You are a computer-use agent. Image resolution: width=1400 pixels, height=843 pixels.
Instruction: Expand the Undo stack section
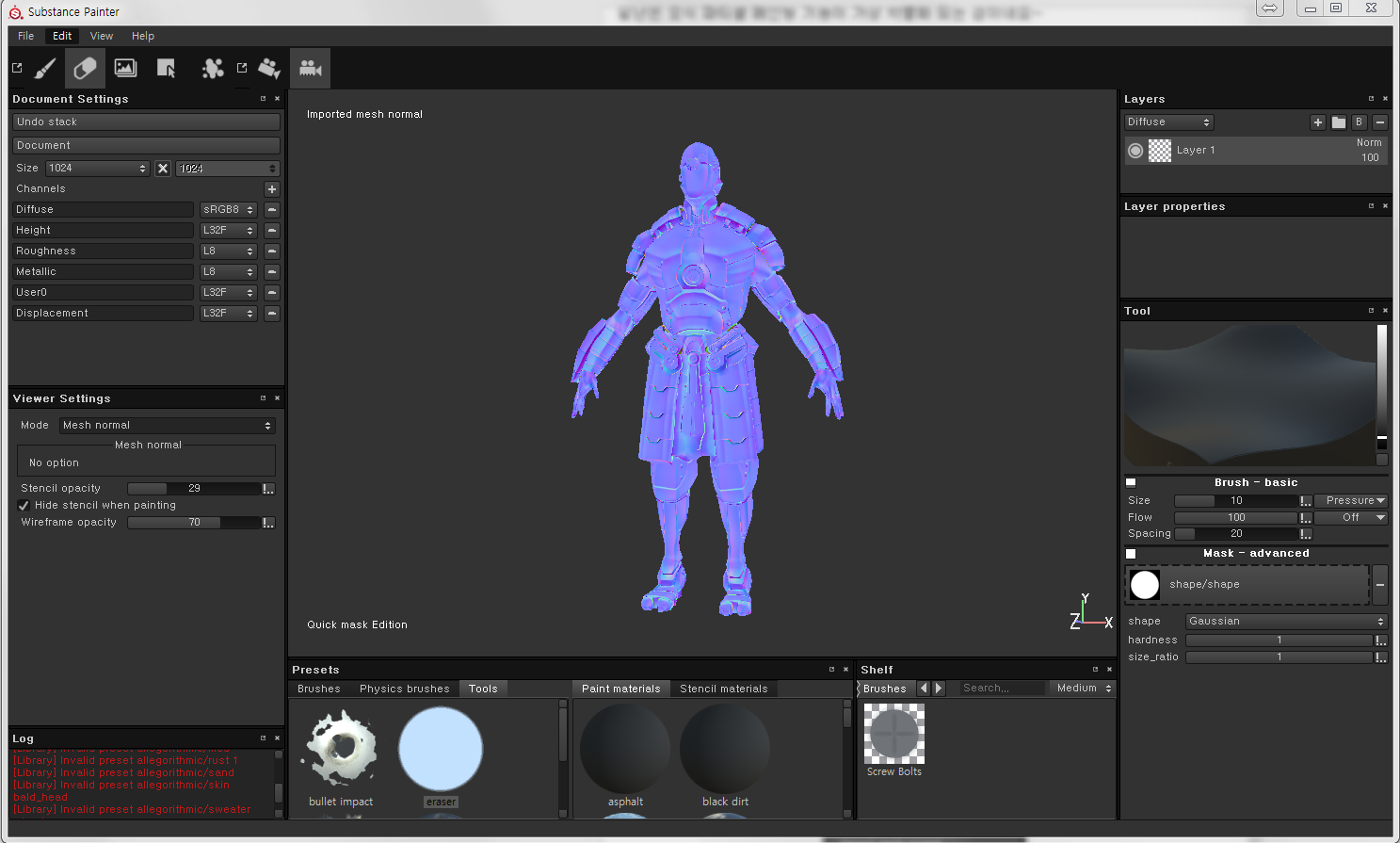point(146,122)
